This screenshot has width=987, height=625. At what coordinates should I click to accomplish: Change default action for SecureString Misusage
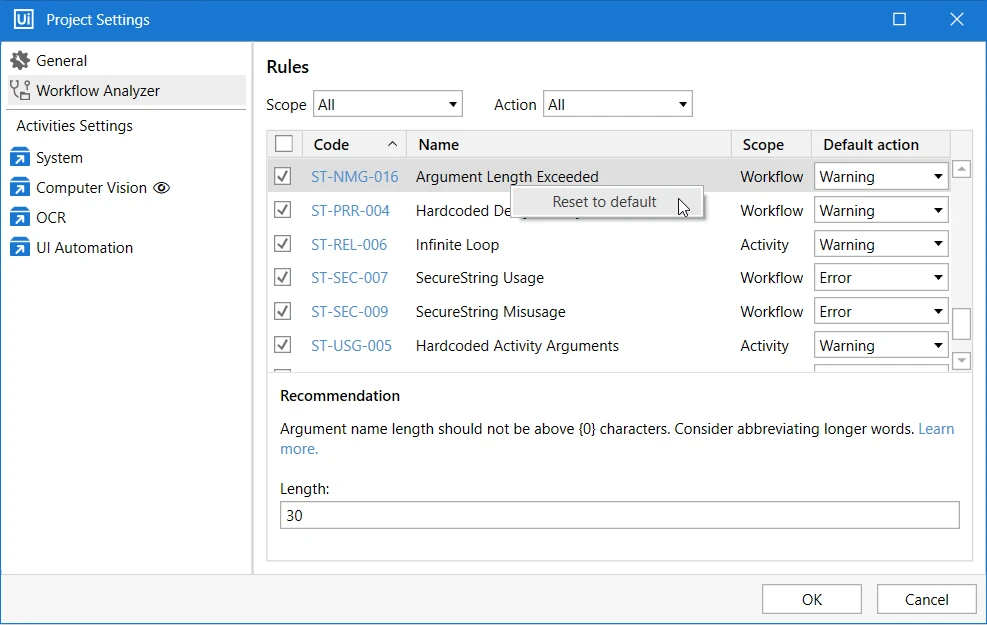[881, 312]
